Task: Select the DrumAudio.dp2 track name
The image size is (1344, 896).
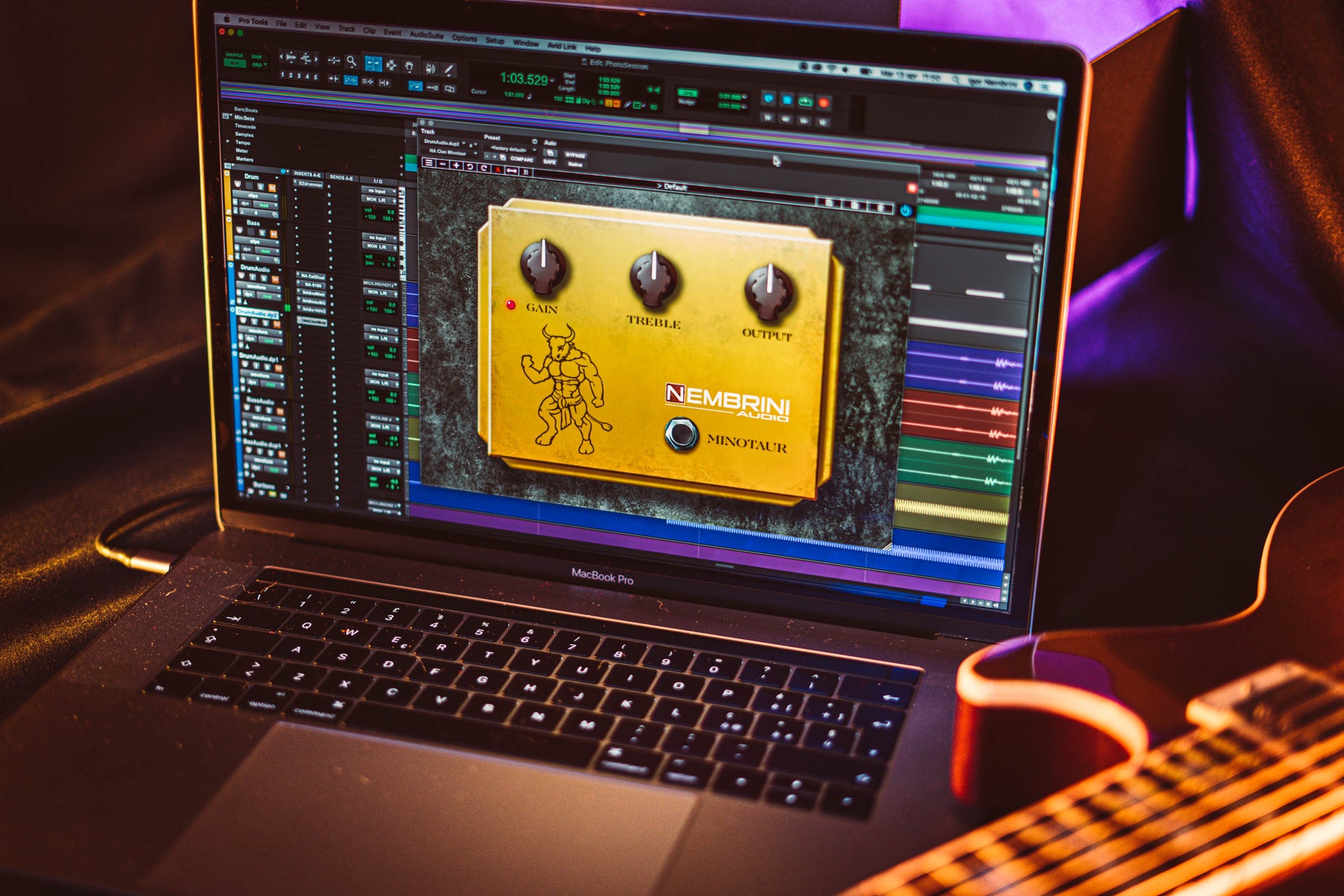Action: point(258,314)
